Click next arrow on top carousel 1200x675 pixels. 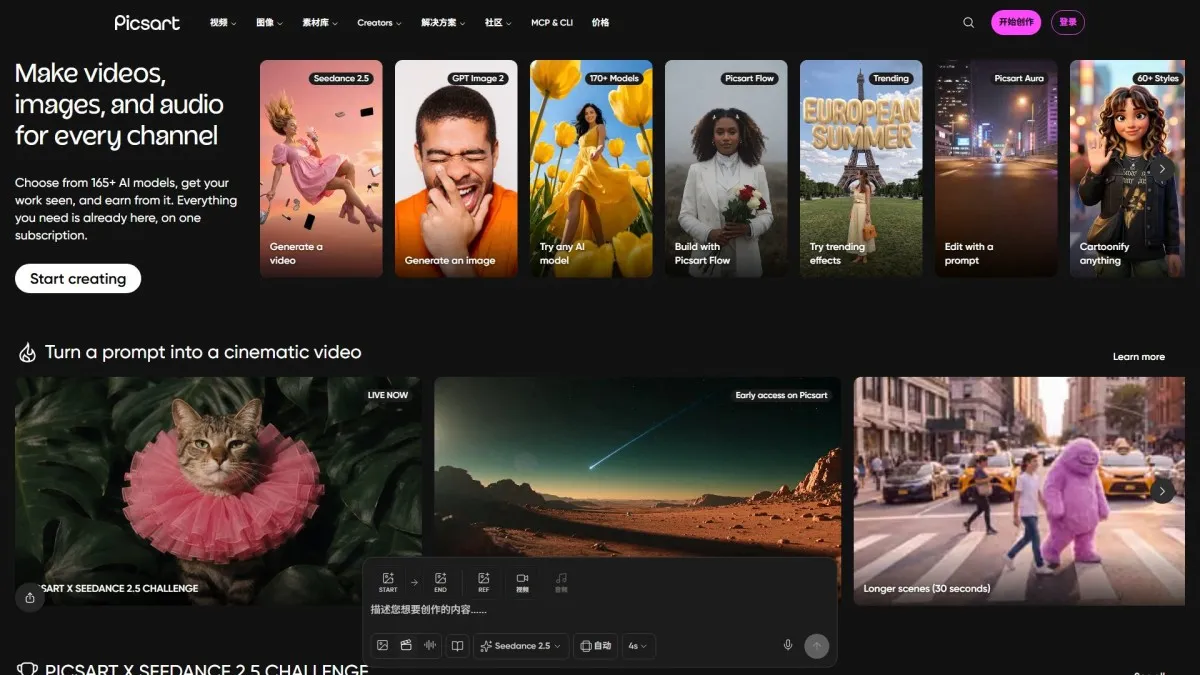(x=1162, y=169)
